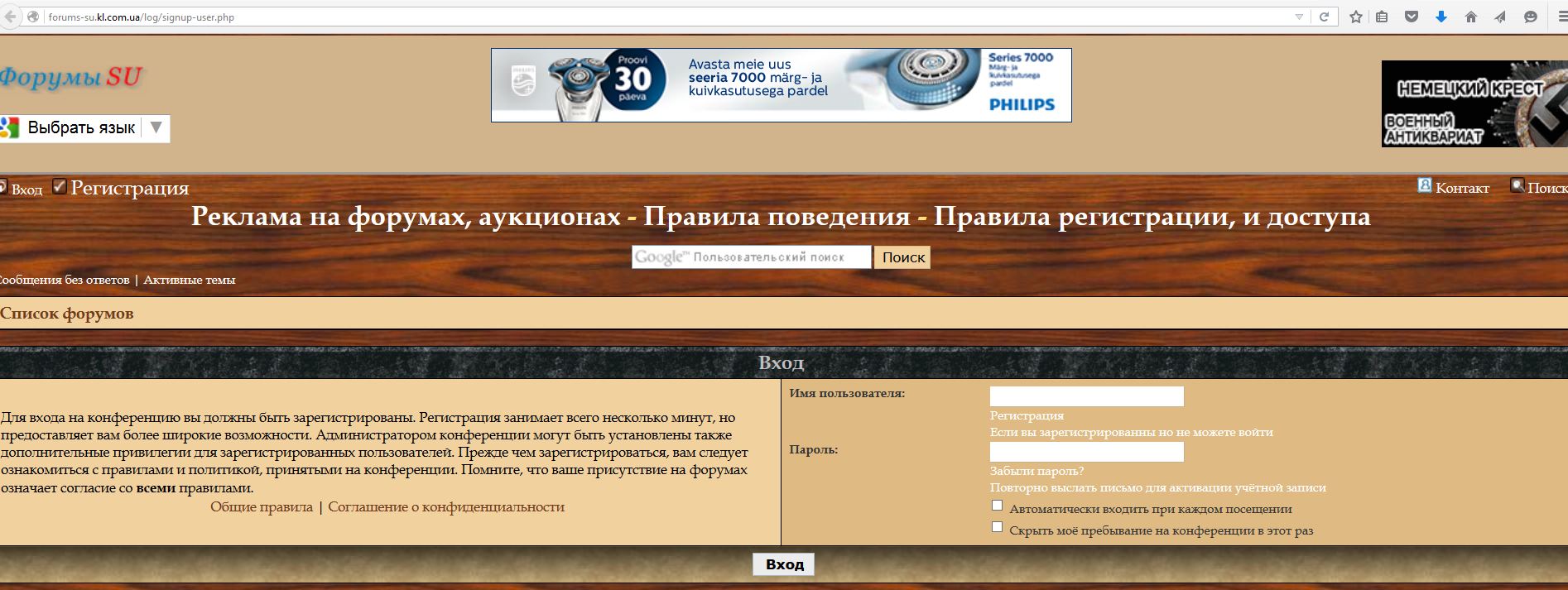Click the Имя пользователя input field
1568x590 pixels.
(x=1086, y=396)
